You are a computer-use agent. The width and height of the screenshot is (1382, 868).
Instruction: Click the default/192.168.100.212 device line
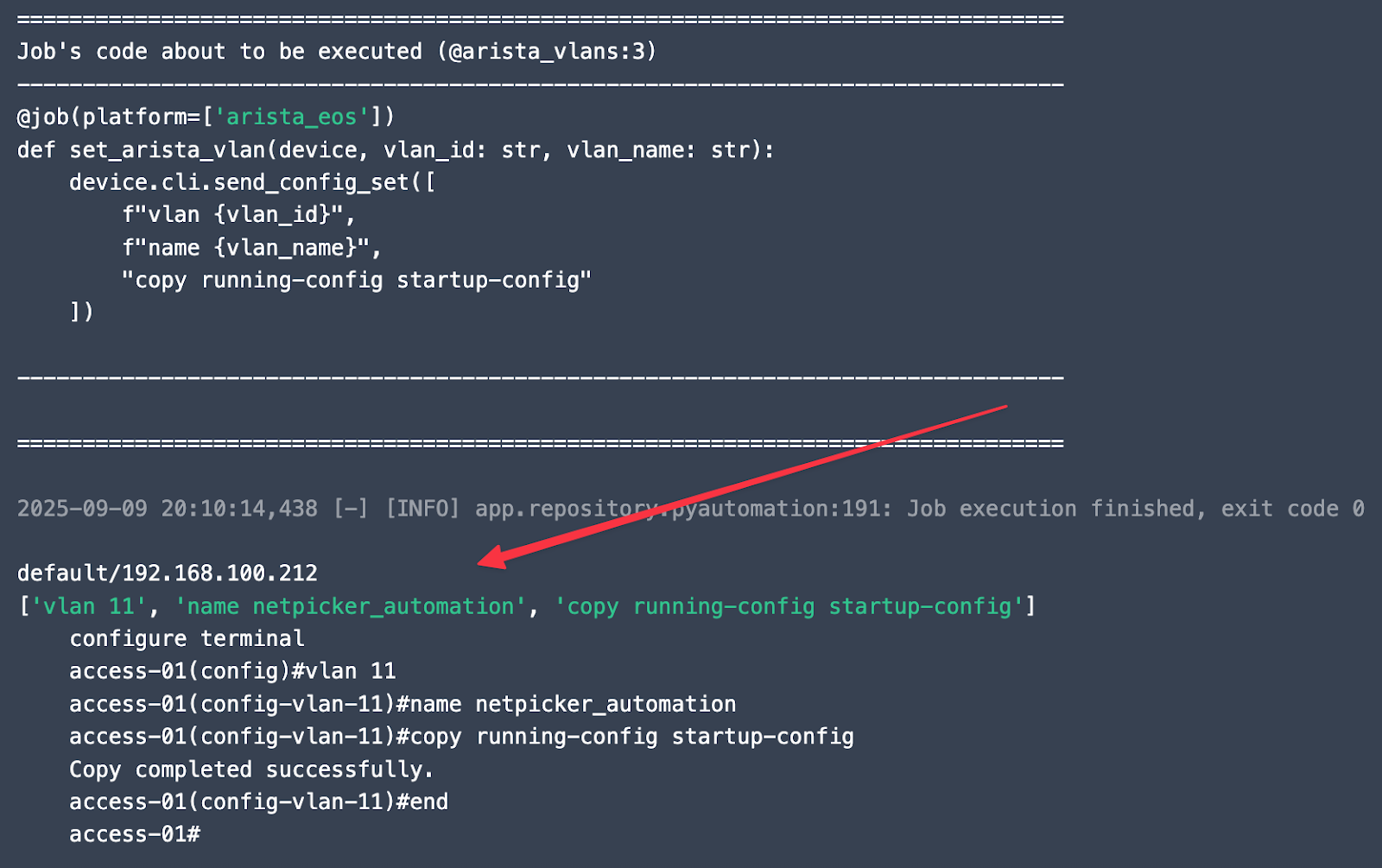click(x=168, y=573)
